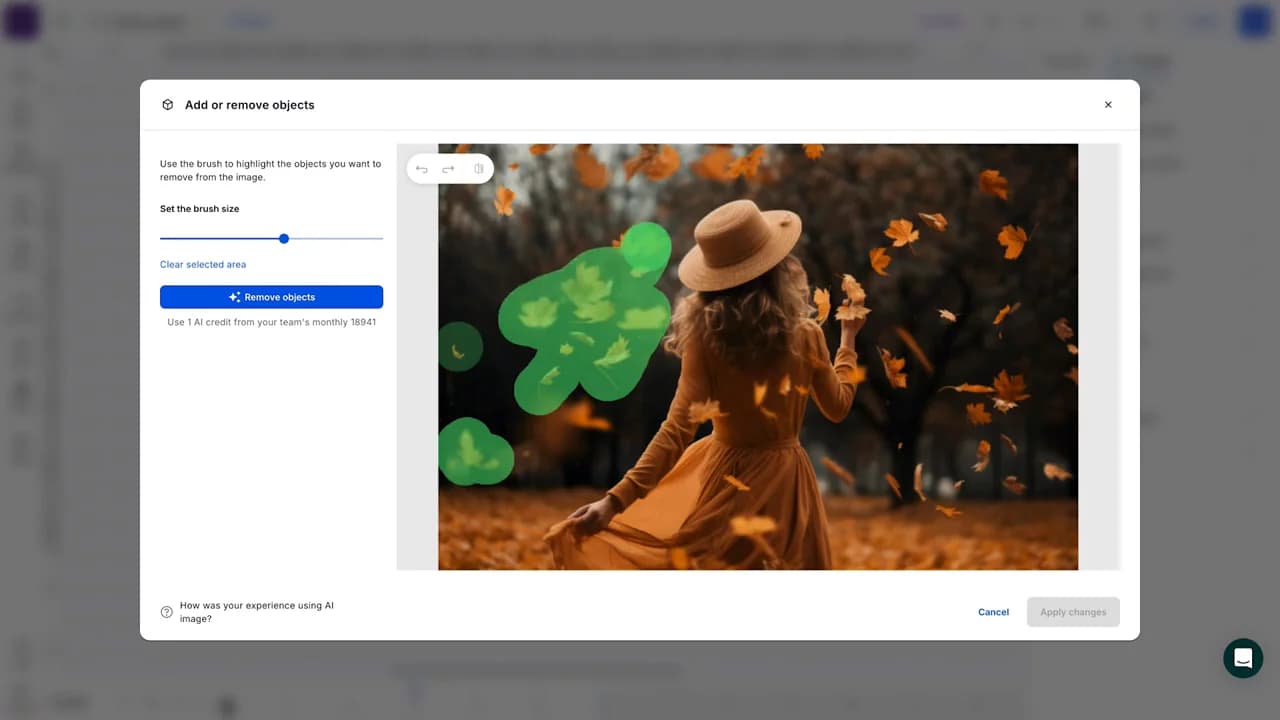The width and height of the screenshot is (1280, 720).
Task: Click the small dark green circle at left edge
Action: click(459, 347)
